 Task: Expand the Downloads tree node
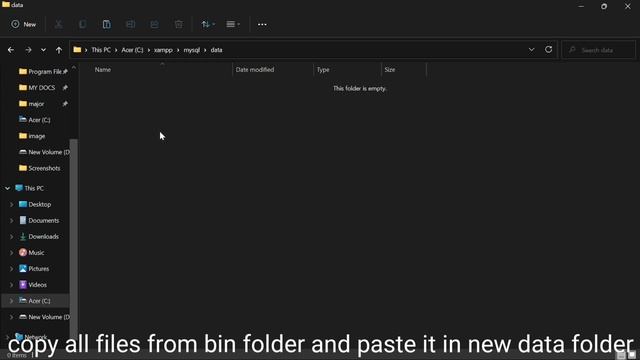click(x=11, y=237)
